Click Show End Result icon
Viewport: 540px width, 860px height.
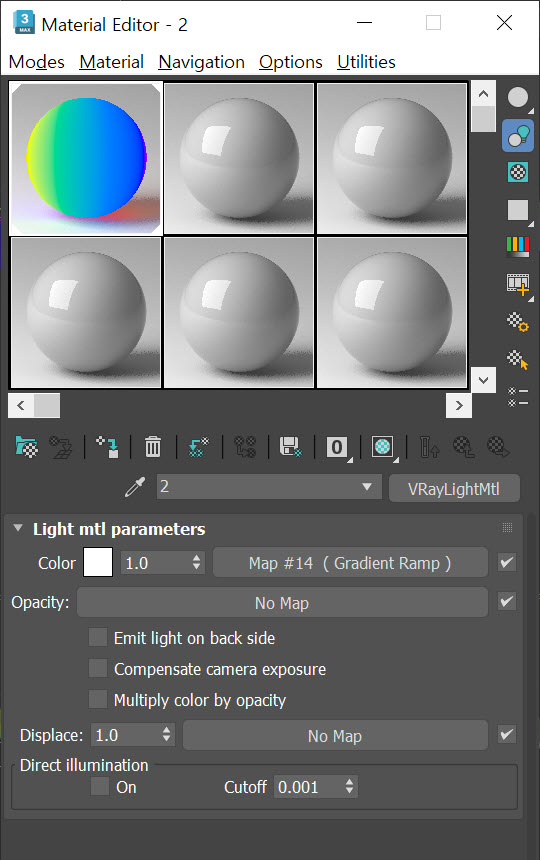(x=429, y=447)
